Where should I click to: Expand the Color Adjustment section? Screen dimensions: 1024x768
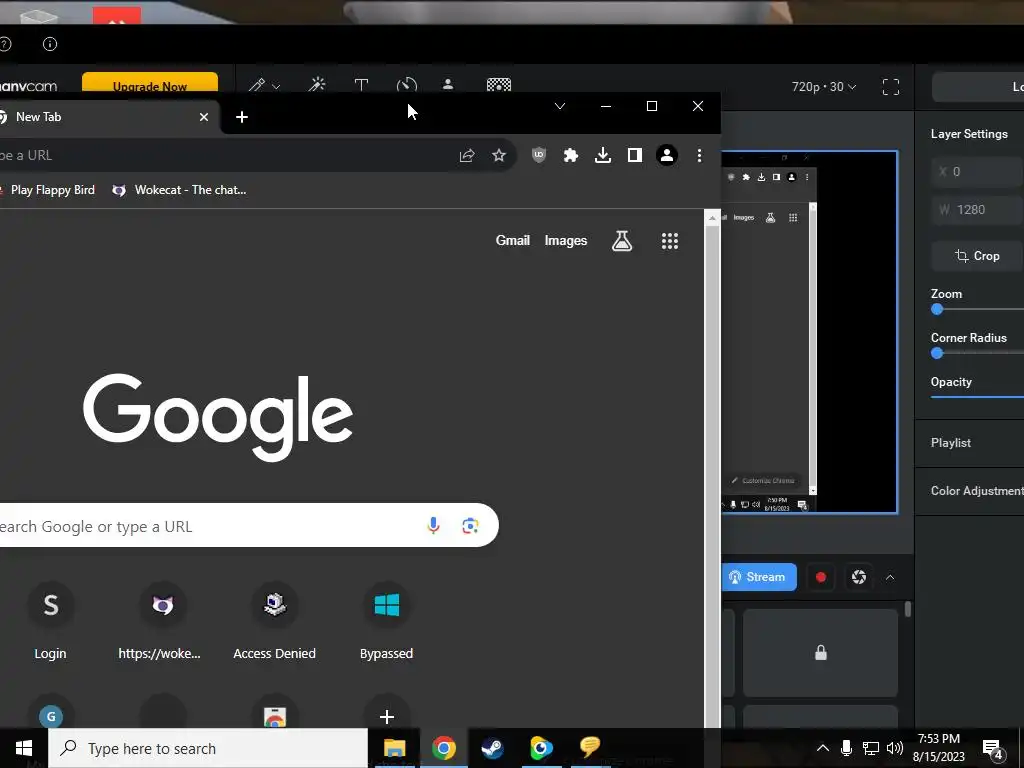point(969,490)
